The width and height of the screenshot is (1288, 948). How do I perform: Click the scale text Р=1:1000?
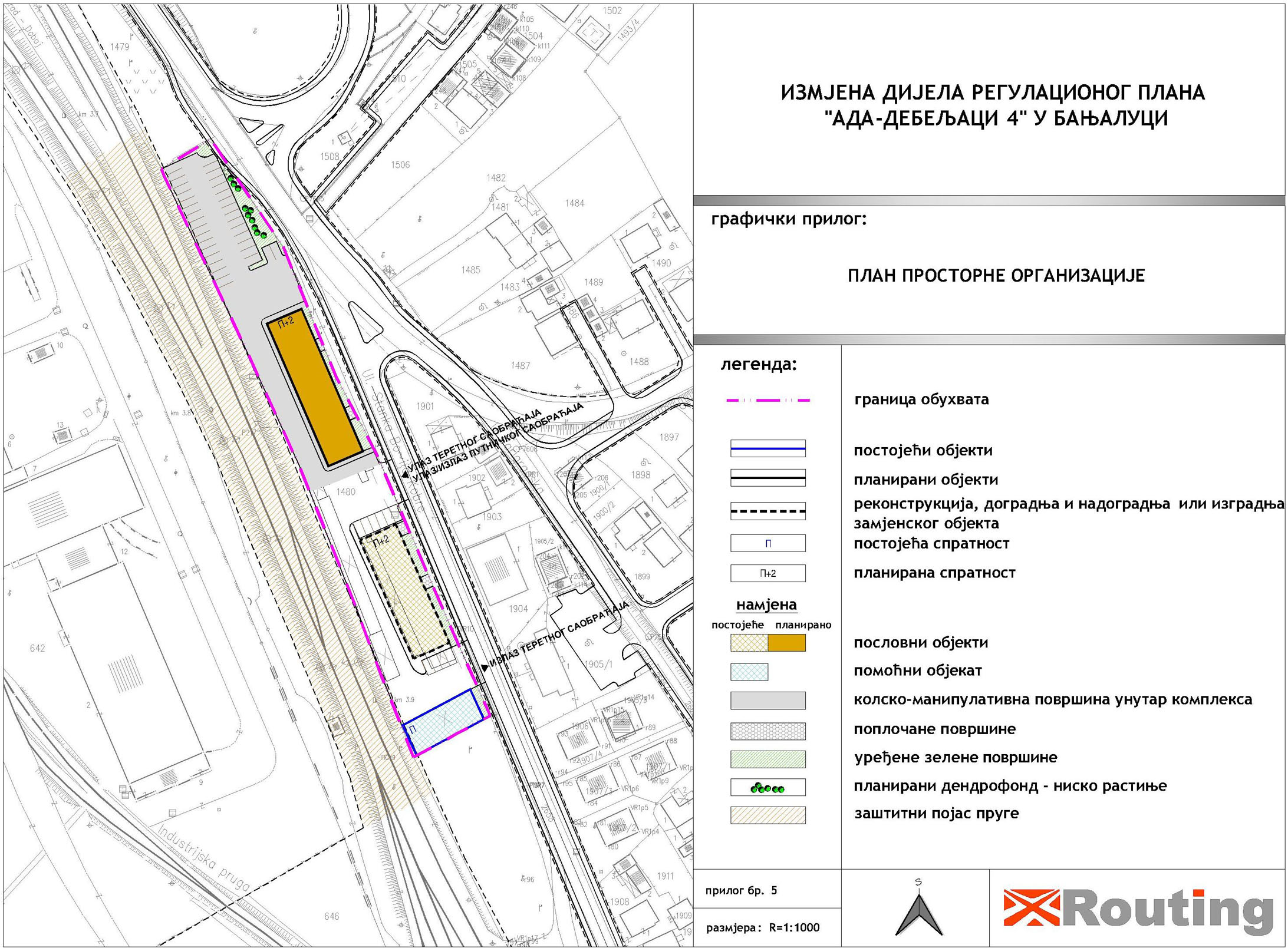(794, 928)
